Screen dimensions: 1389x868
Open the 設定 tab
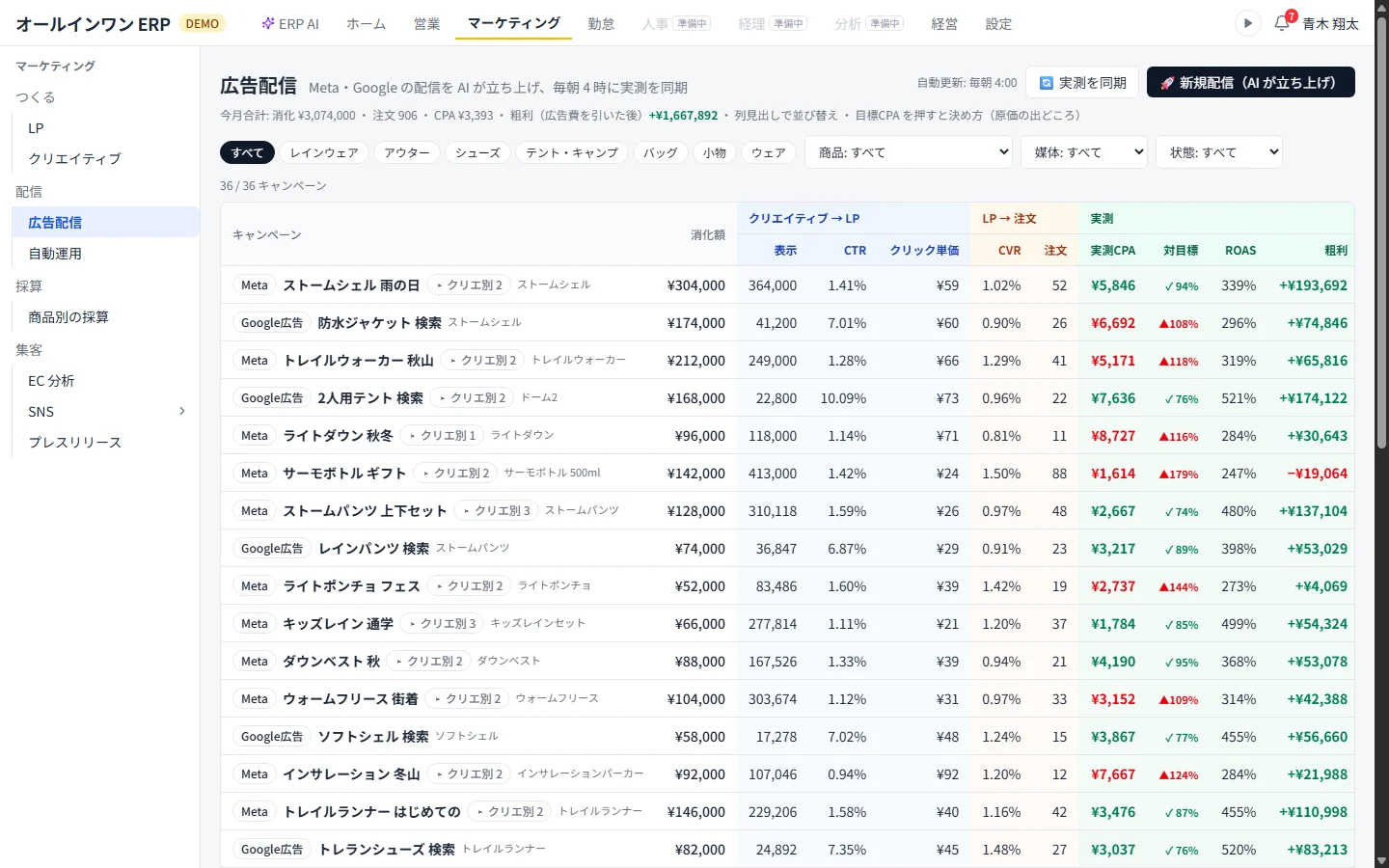pyautogui.click(x=998, y=24)
